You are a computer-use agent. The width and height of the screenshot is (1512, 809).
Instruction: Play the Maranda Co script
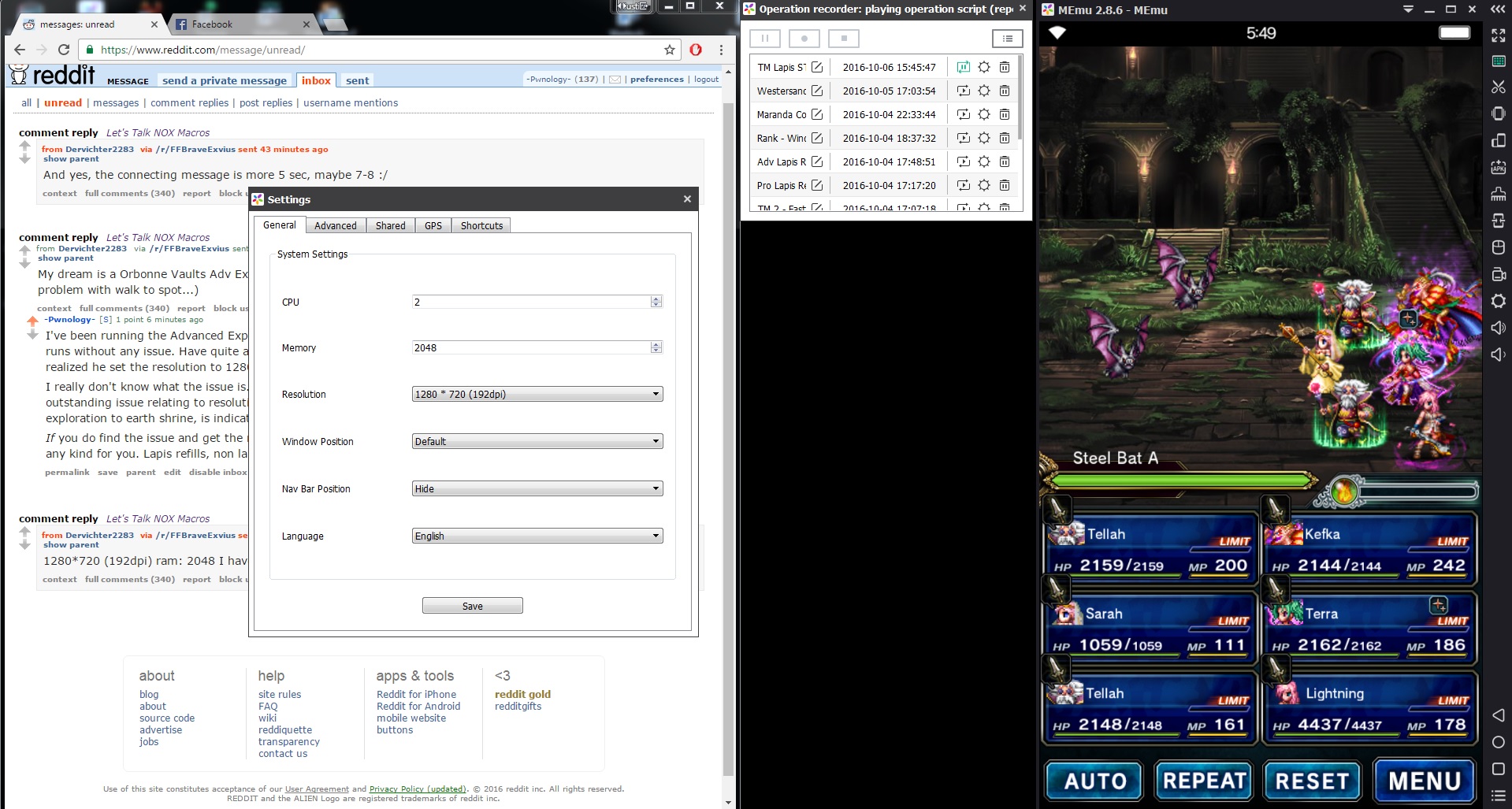tap(963, 114)
